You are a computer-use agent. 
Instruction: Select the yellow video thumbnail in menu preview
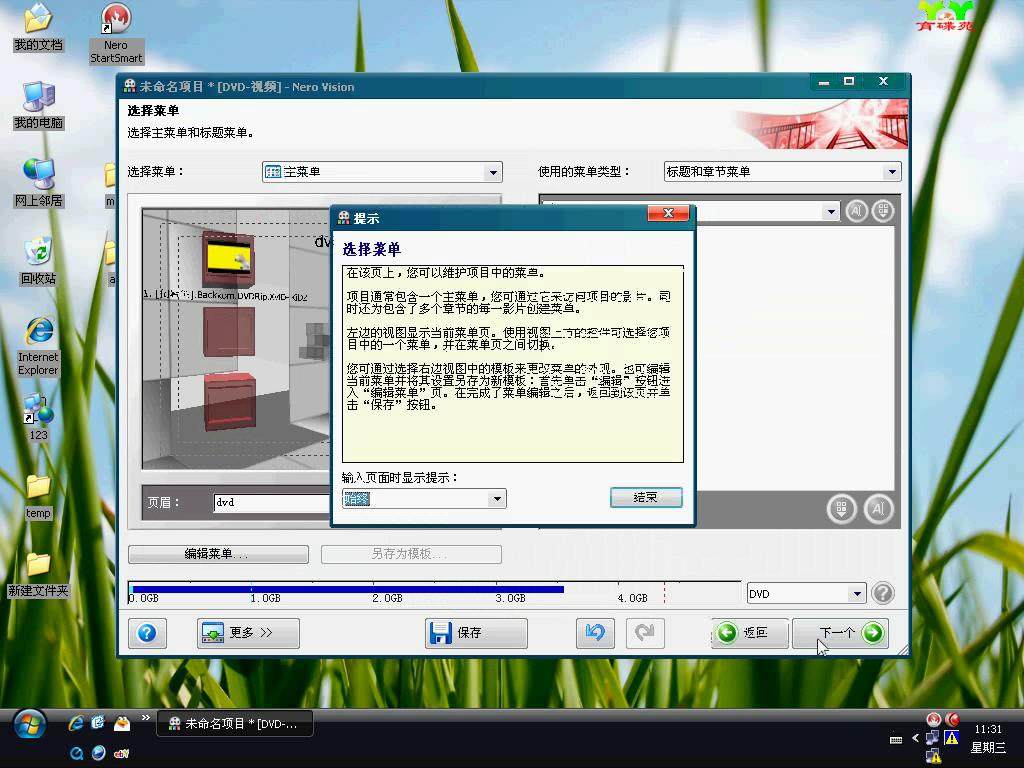click(229, 259)
